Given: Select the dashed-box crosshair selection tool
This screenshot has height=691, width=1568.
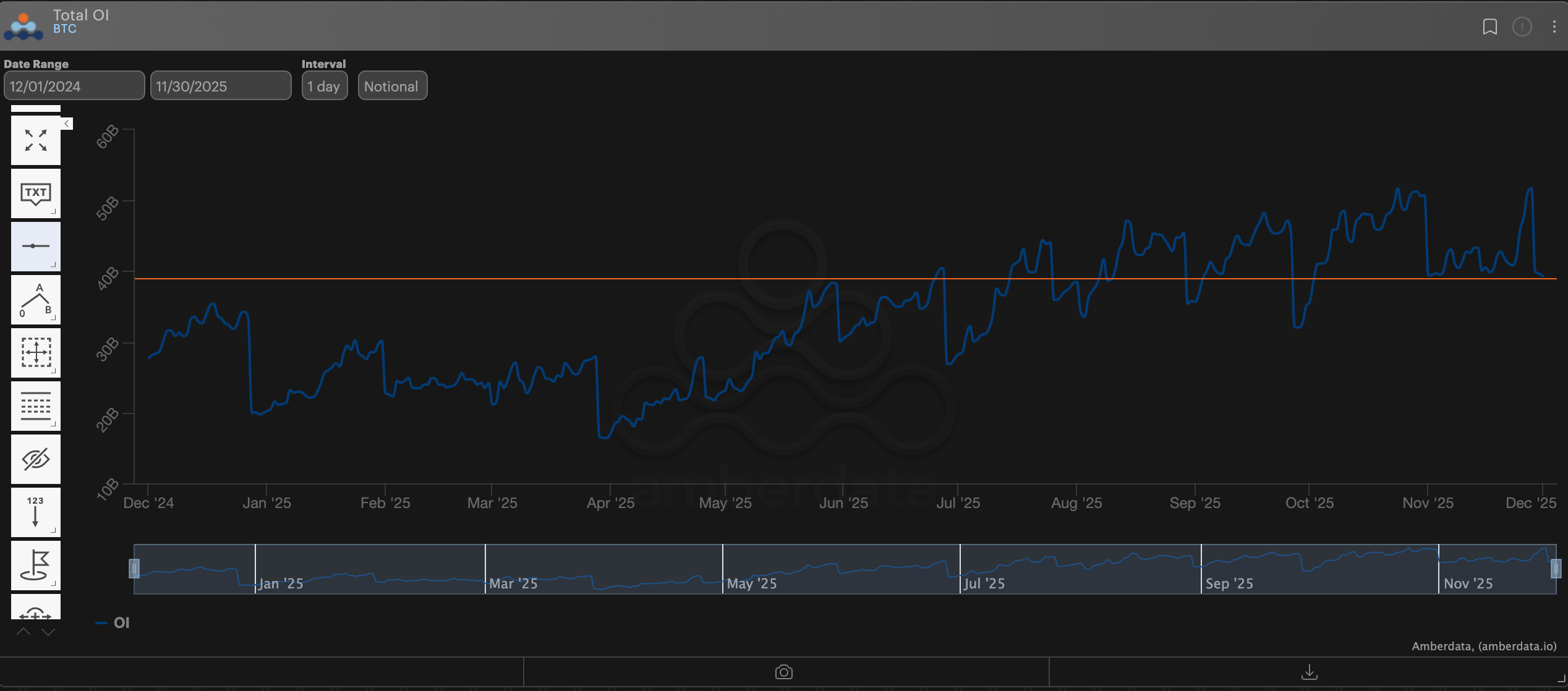Looking at the screenshot, I should [x=36, y=352].
